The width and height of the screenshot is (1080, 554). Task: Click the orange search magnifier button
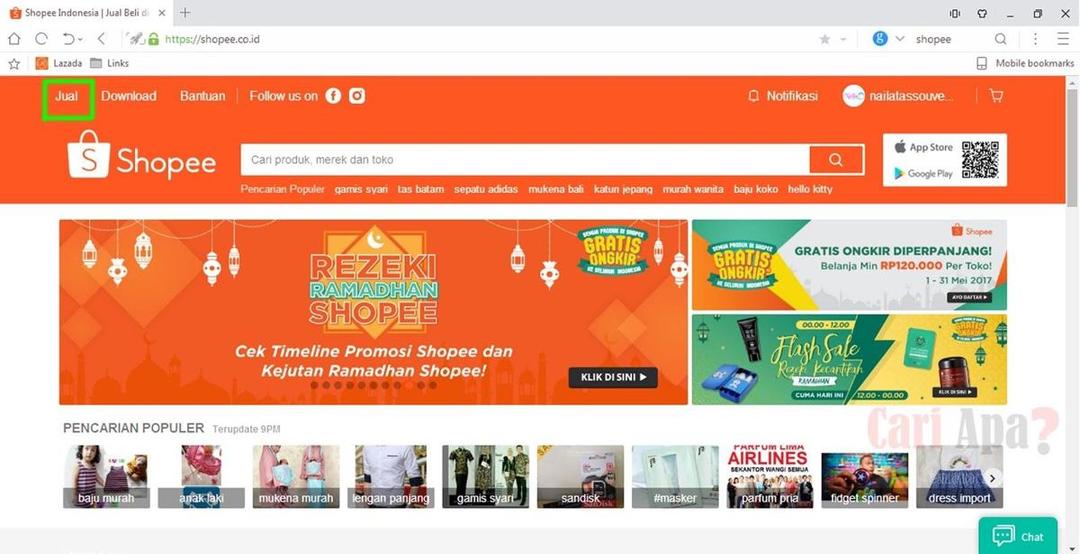(x=836, y=160)
